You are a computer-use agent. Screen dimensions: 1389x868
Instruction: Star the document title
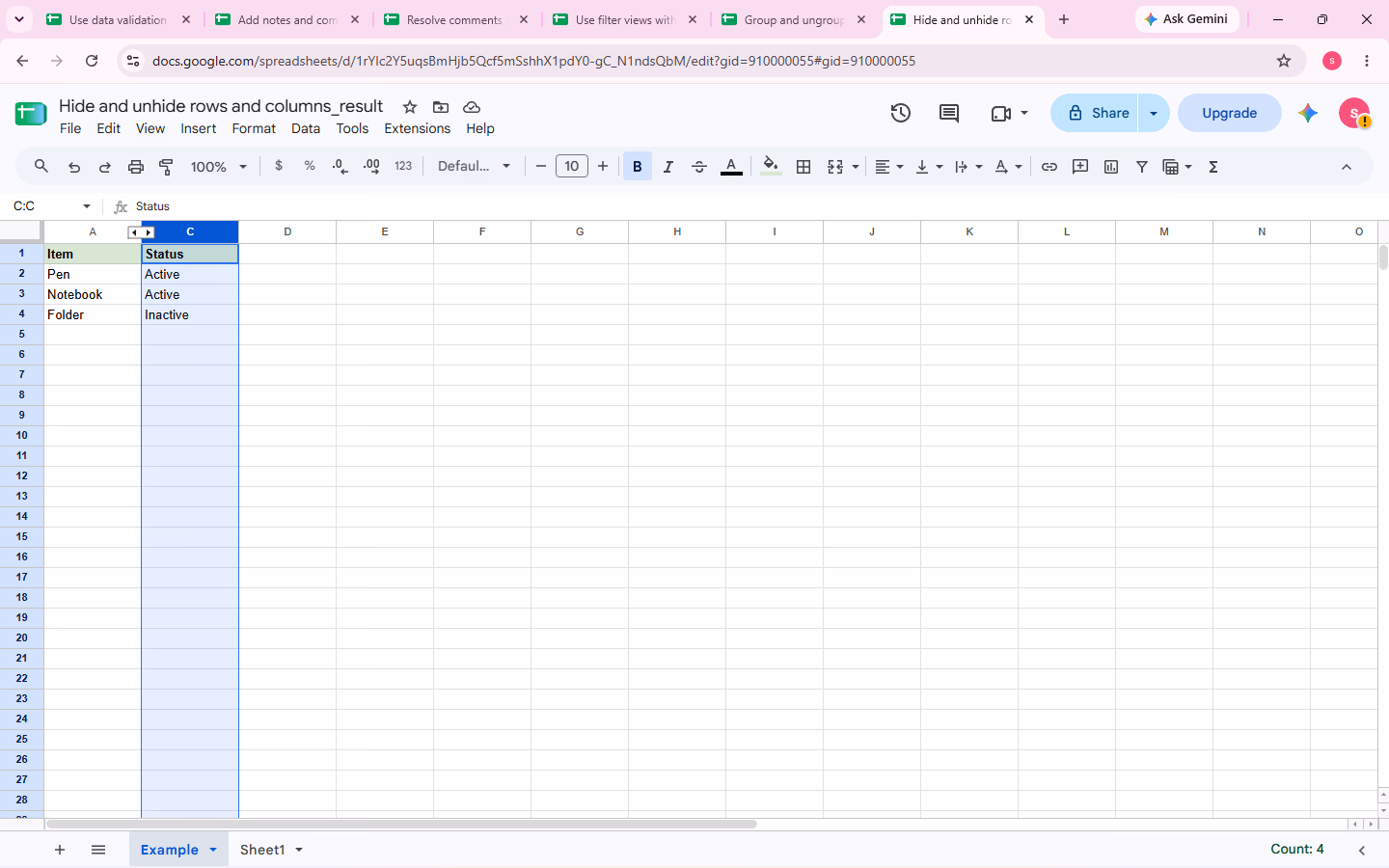tap(410, 107)
